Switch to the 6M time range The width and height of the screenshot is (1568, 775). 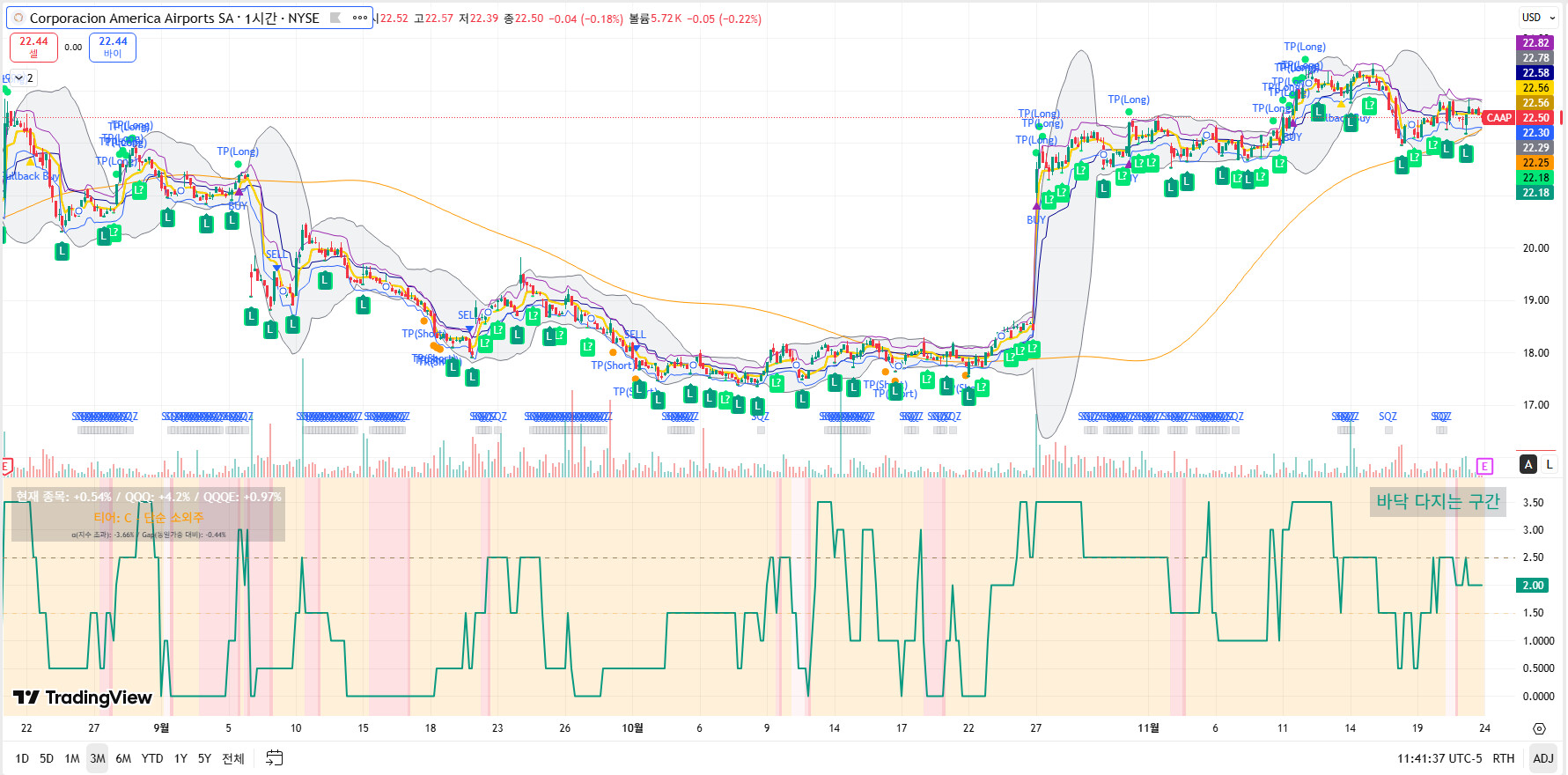tap(123, 758)
